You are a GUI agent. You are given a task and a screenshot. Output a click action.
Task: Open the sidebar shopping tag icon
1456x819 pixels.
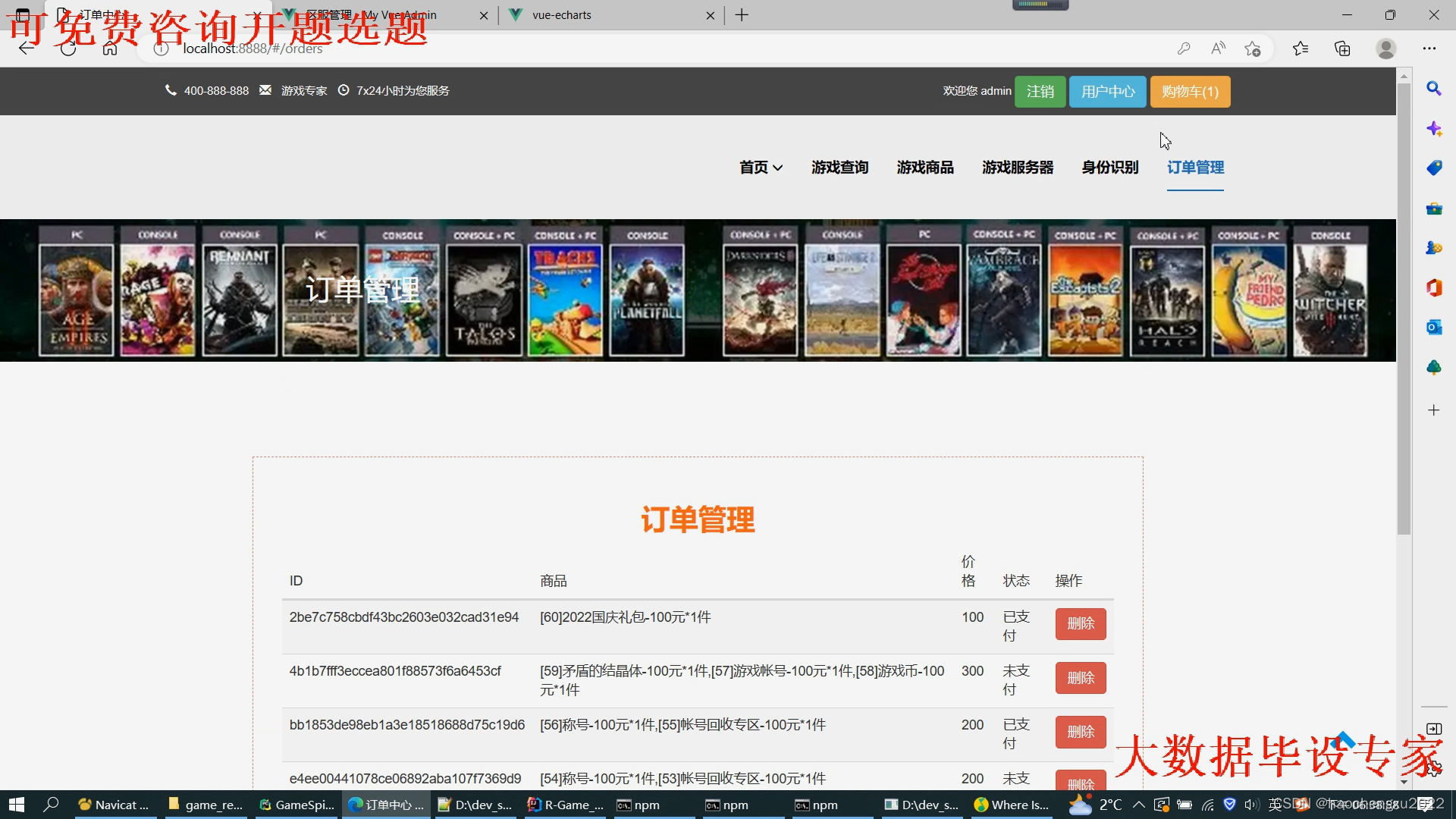click(x=1433, y=168)
